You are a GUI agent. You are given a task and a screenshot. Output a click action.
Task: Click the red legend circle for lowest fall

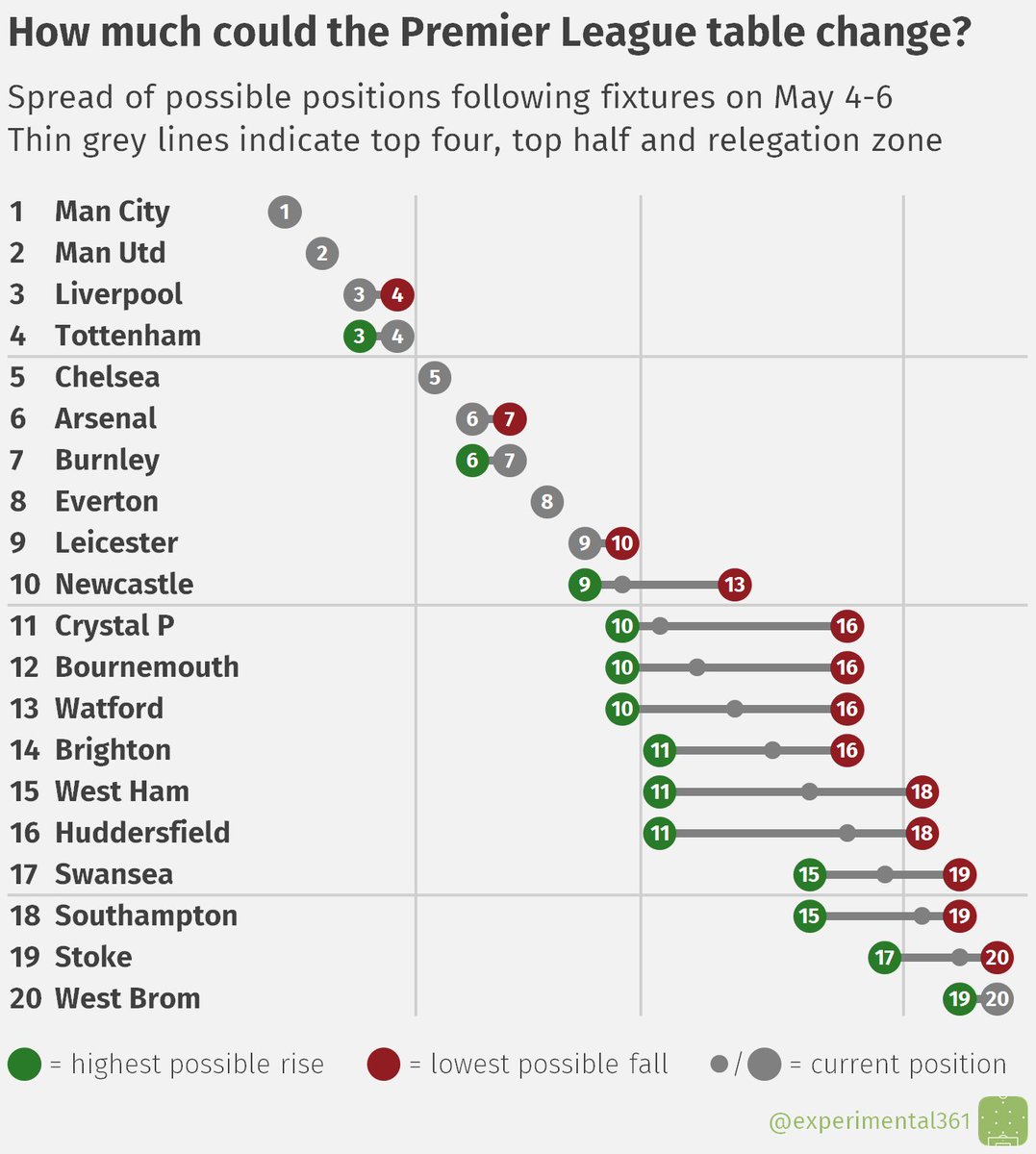[384, 1065]
